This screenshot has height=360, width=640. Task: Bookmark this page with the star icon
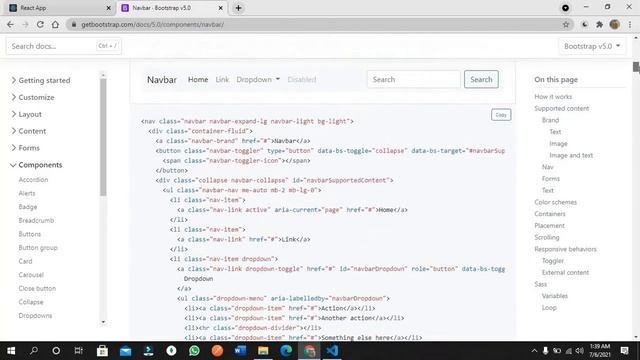coord(566,24)
